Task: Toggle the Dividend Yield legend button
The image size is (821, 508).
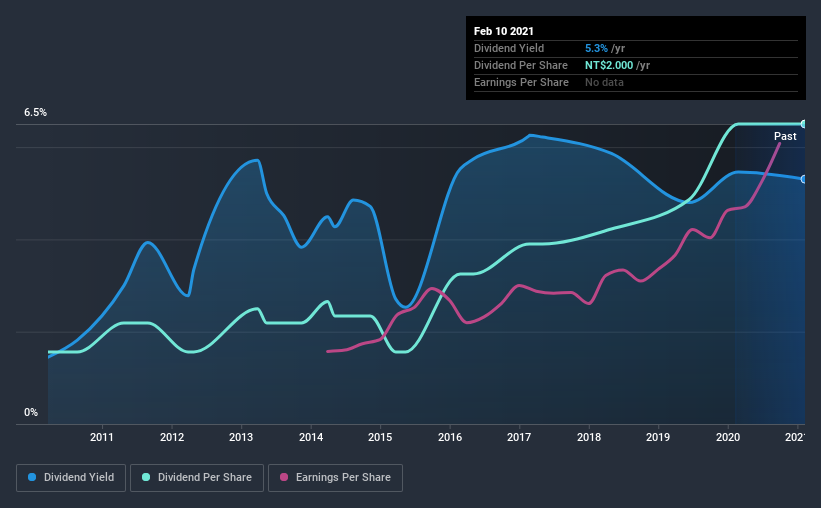Action: [71, 478]
